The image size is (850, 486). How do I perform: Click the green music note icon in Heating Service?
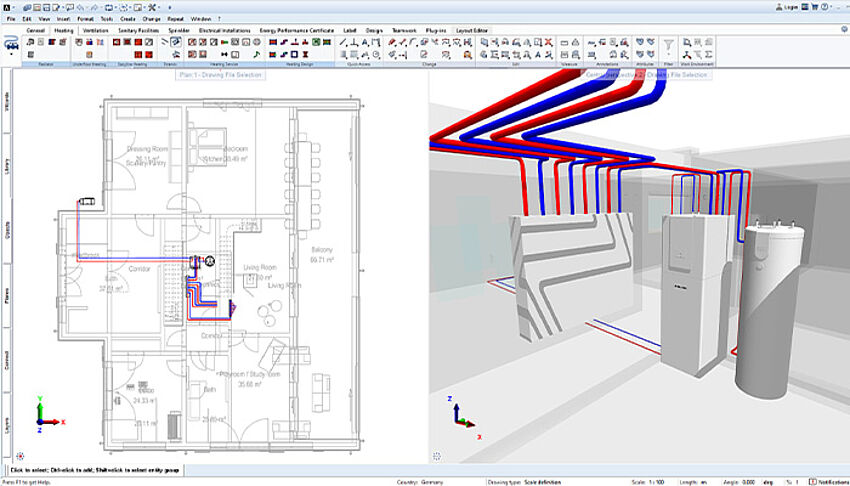tap(257, 55)
